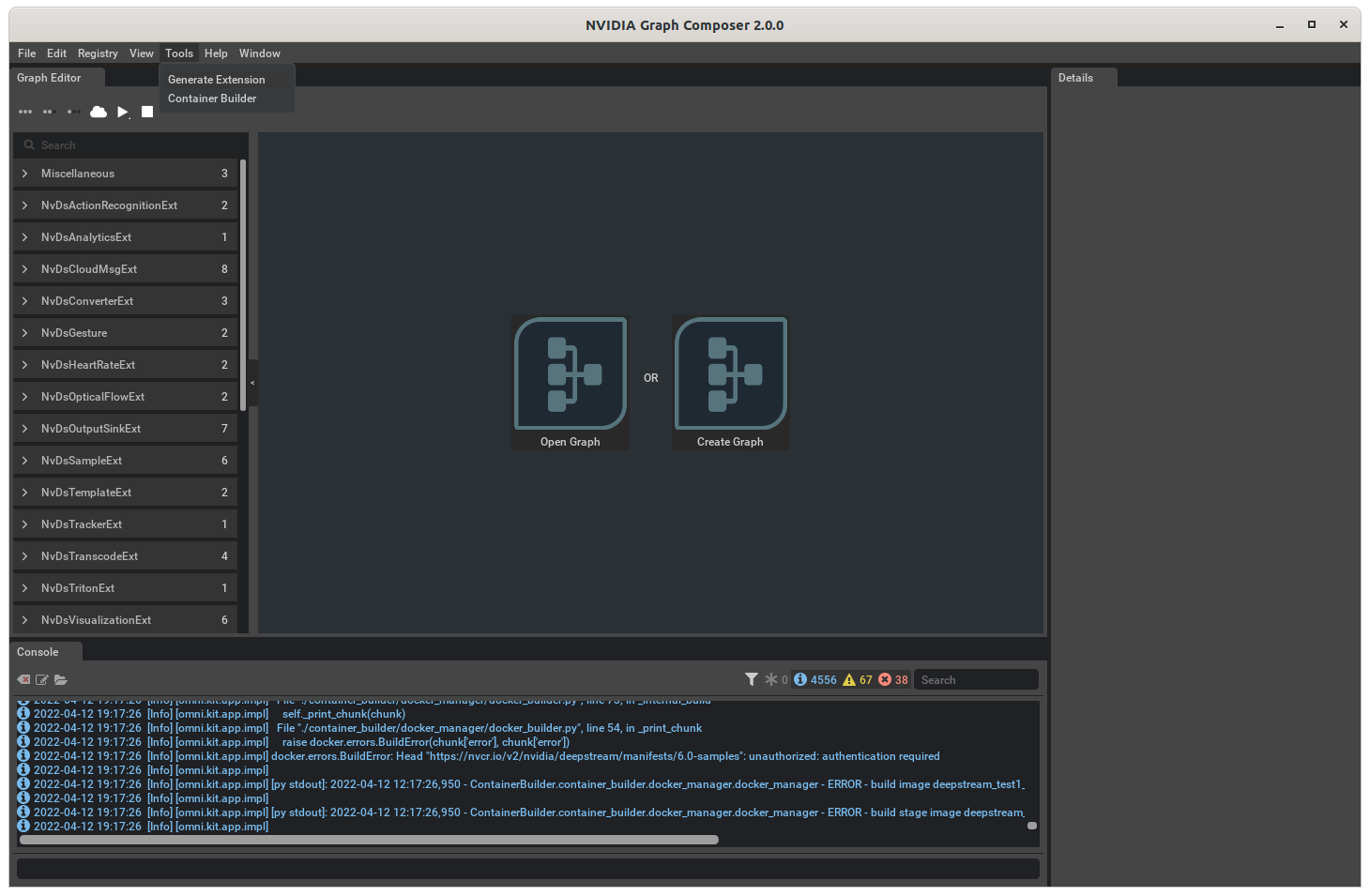The width and height of the screenshot is (1370, 896).
Task: Click the edit log icon in the console
Action: (42, 679)
